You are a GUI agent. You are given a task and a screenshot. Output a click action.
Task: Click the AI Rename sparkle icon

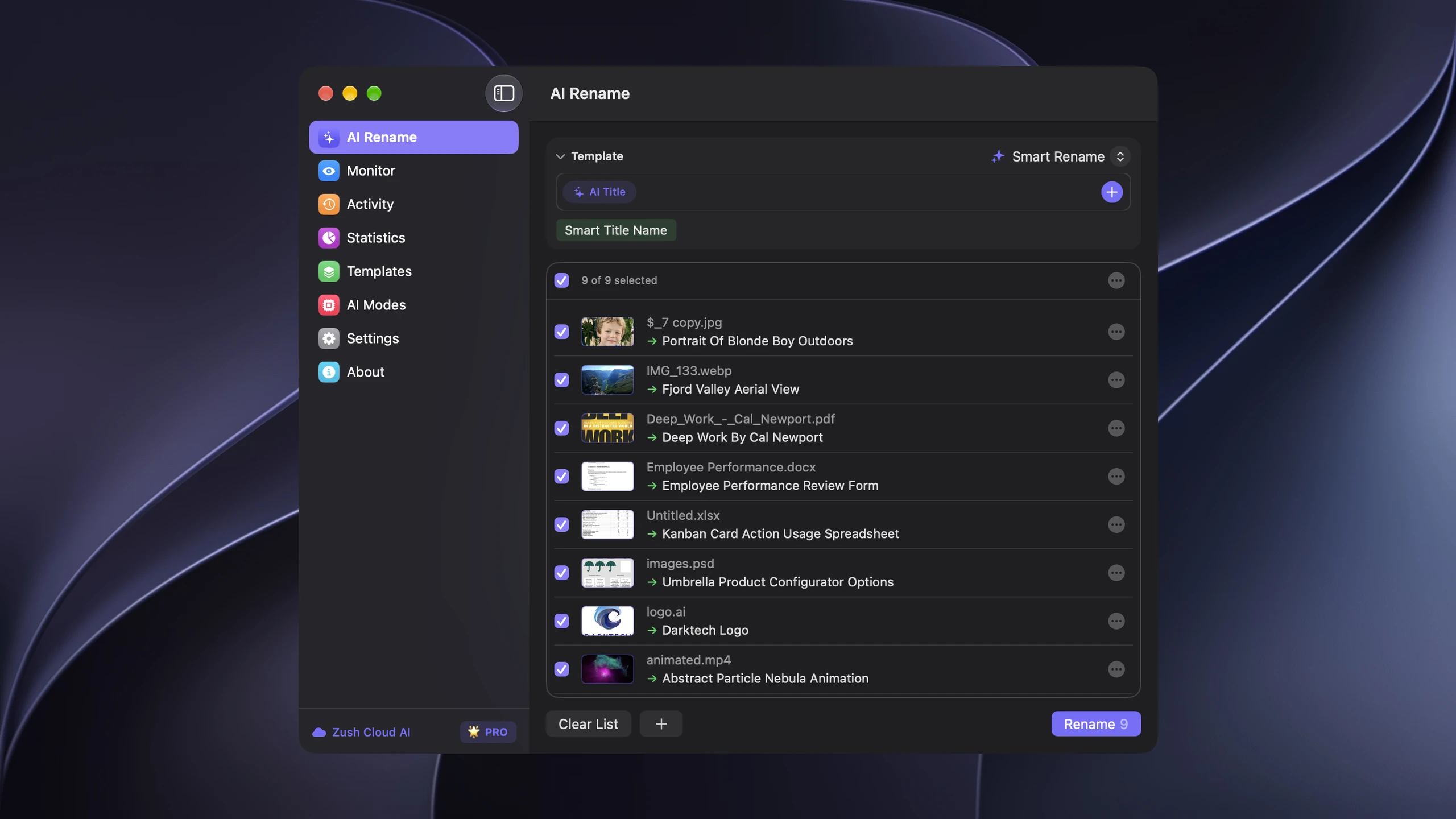pyautogui.click(x=329, y=138)
